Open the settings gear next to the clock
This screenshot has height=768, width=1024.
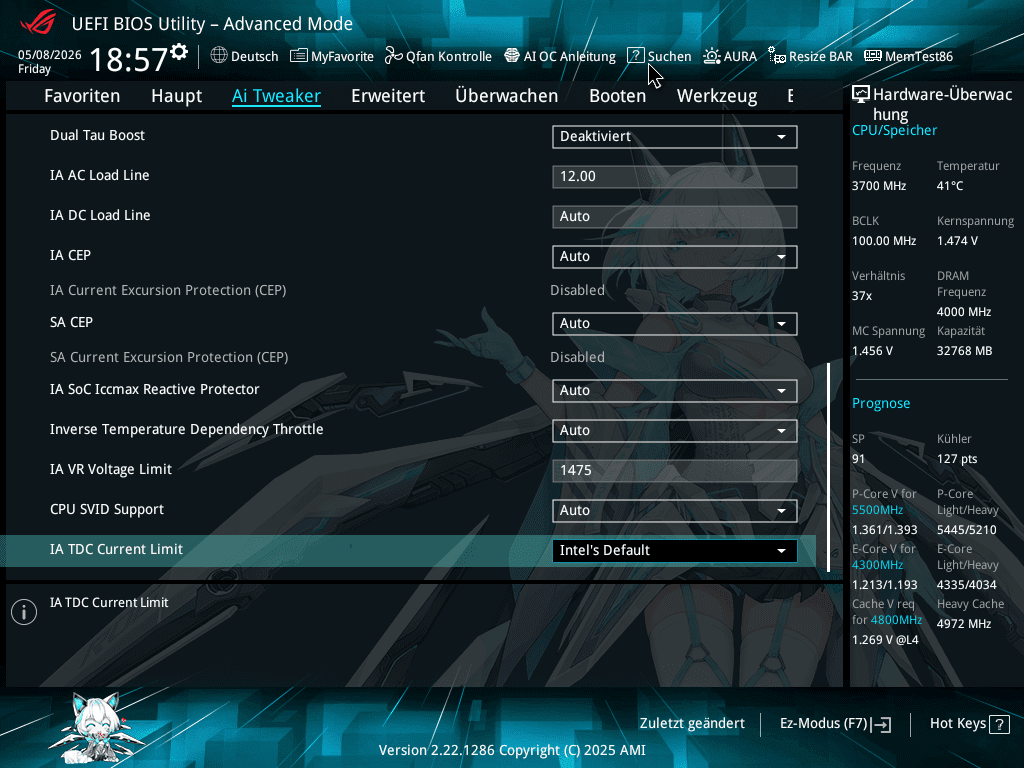(179, 52)
